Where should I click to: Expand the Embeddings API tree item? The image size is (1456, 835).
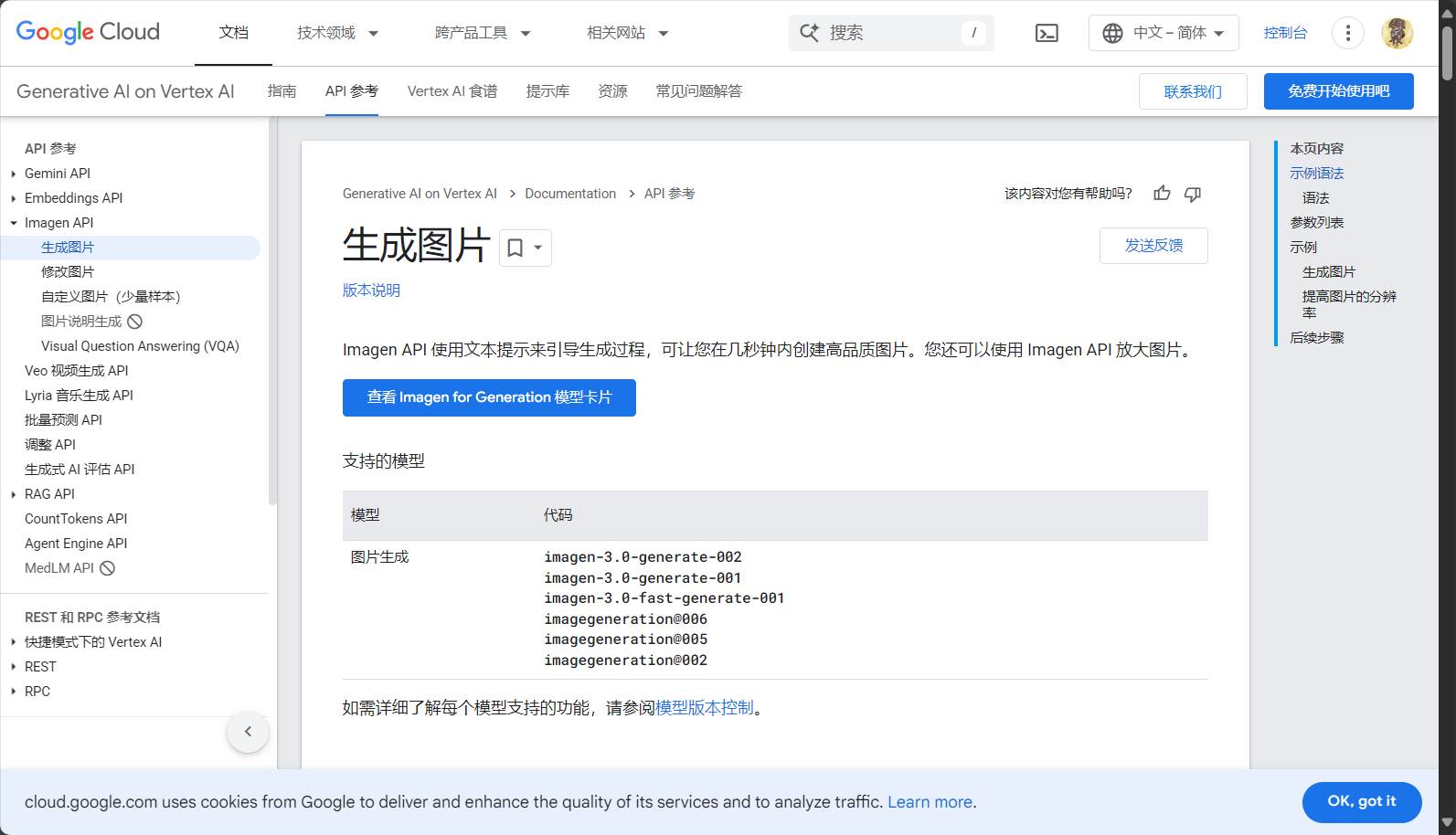coord(14,198)
